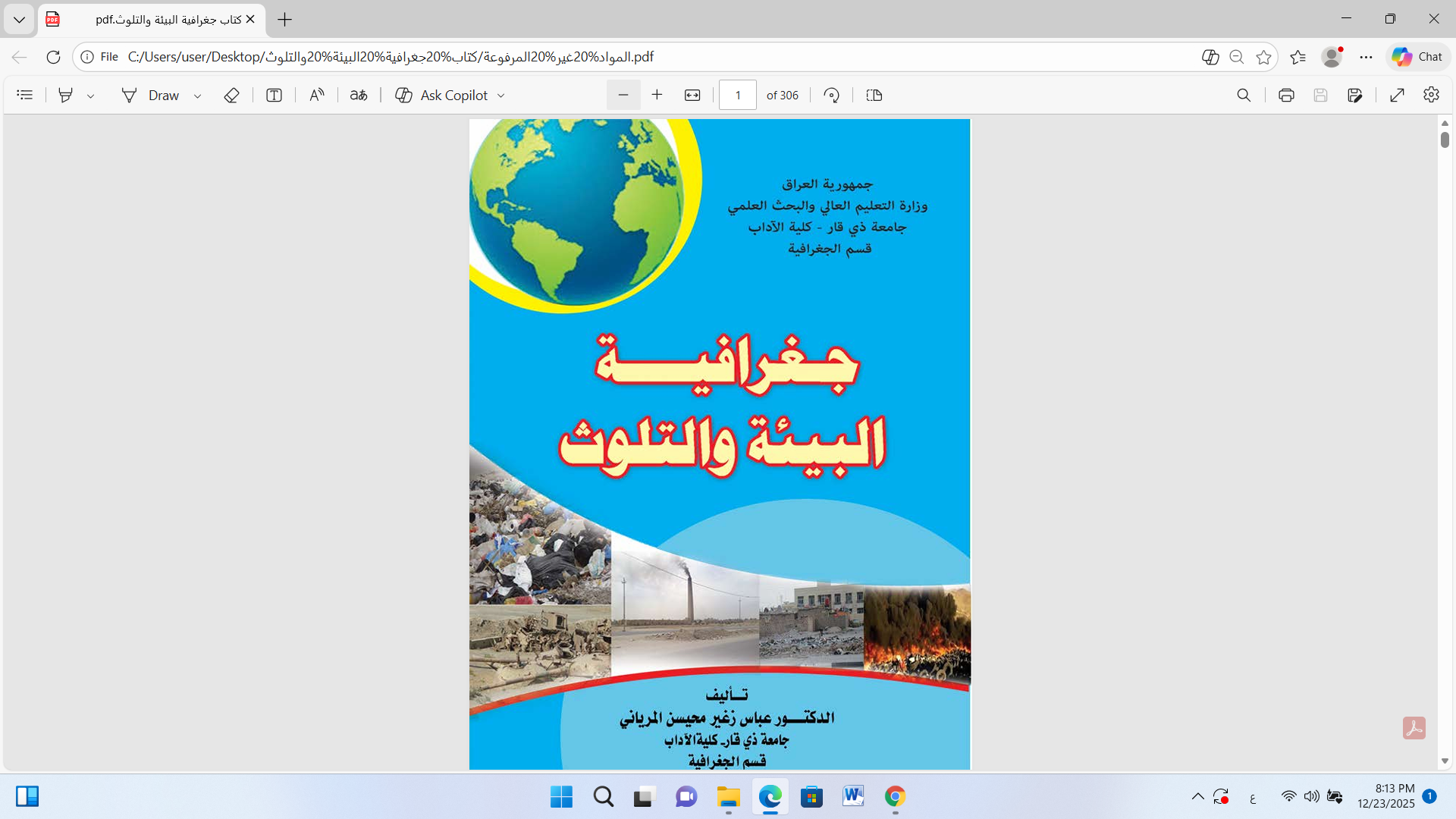
Task: Choose the Add text tool
Action: (274, 95)
